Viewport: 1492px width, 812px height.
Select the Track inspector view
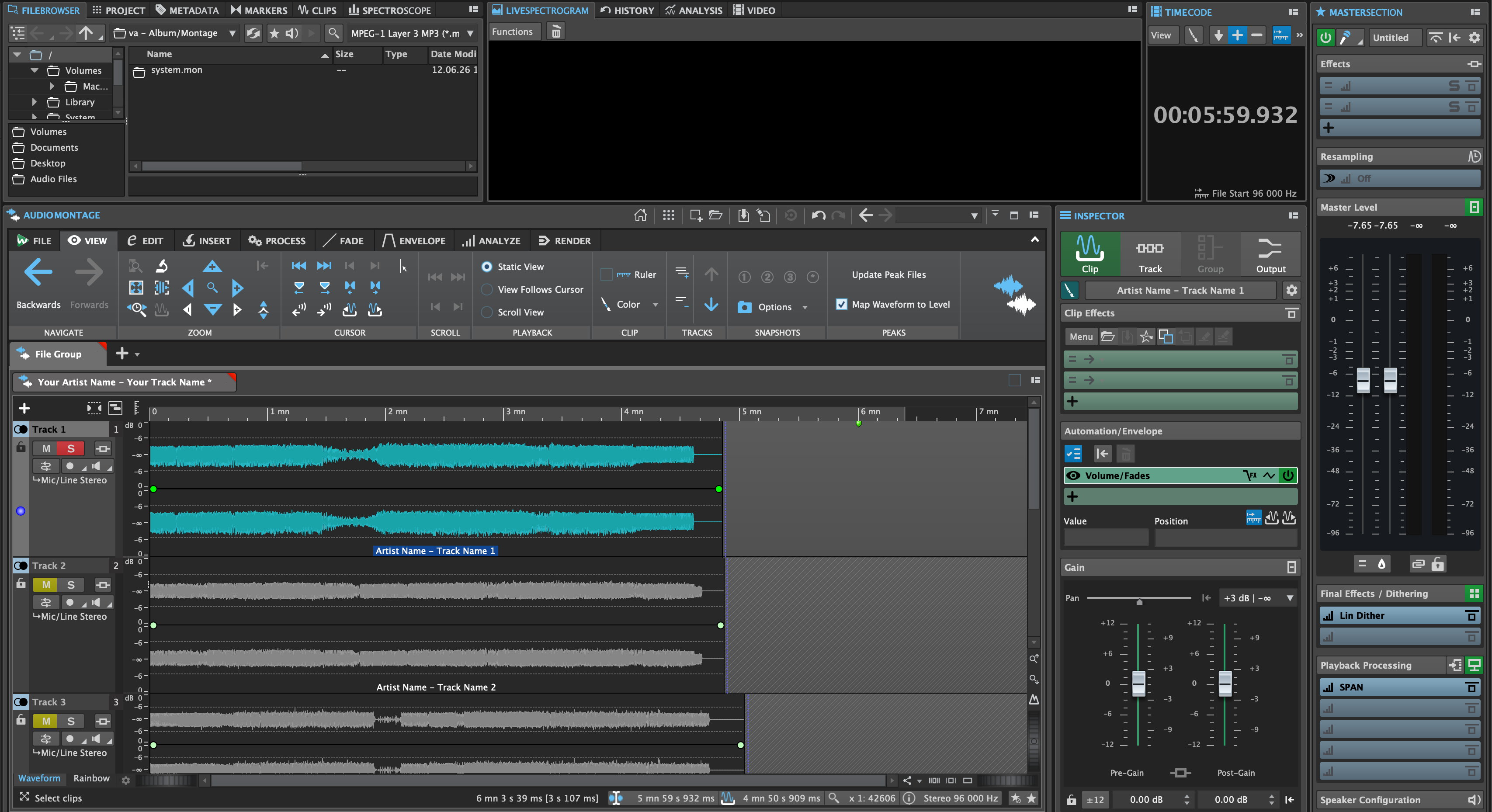tap(1150, 253)
